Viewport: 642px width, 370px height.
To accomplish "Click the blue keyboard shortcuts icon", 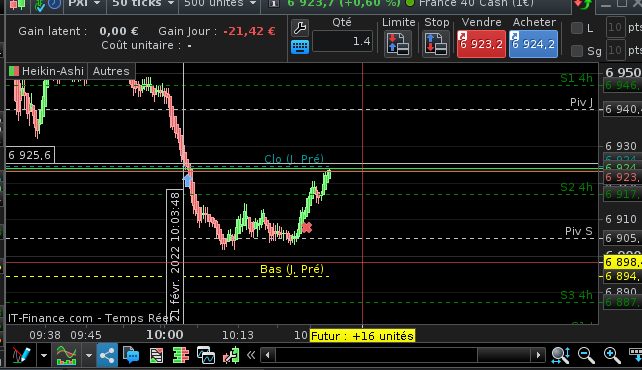I will [300, 47].
